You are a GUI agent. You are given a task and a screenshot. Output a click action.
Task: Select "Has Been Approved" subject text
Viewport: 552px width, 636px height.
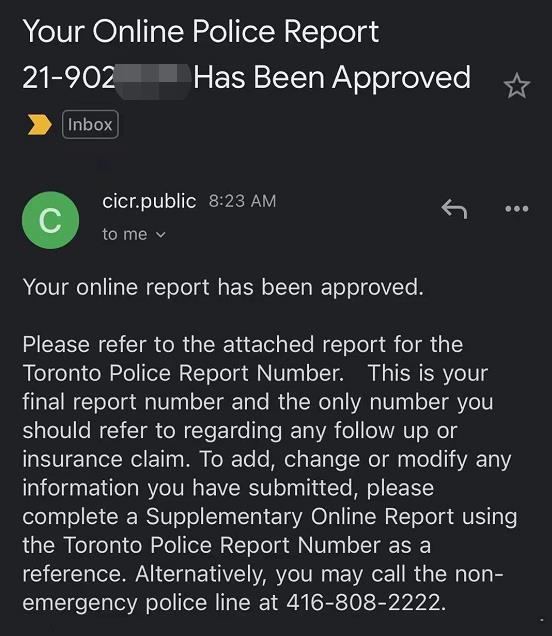[x=332, y=77]
